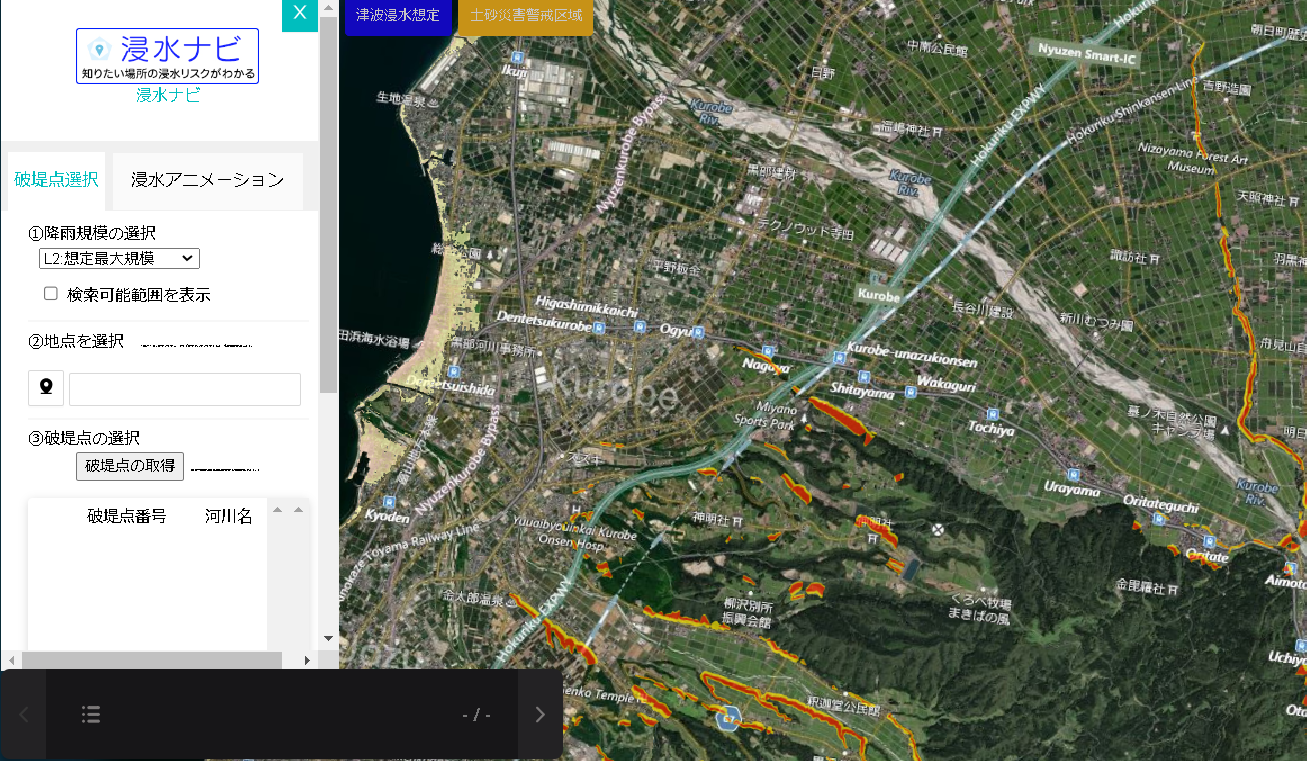Click the Ikuji station icon

[515, 57]
